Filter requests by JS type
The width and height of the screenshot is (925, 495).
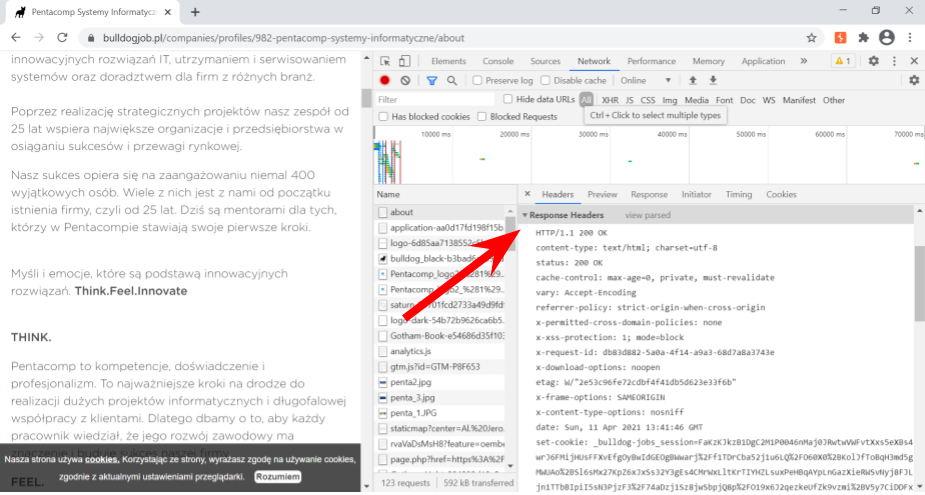(629, 100)
